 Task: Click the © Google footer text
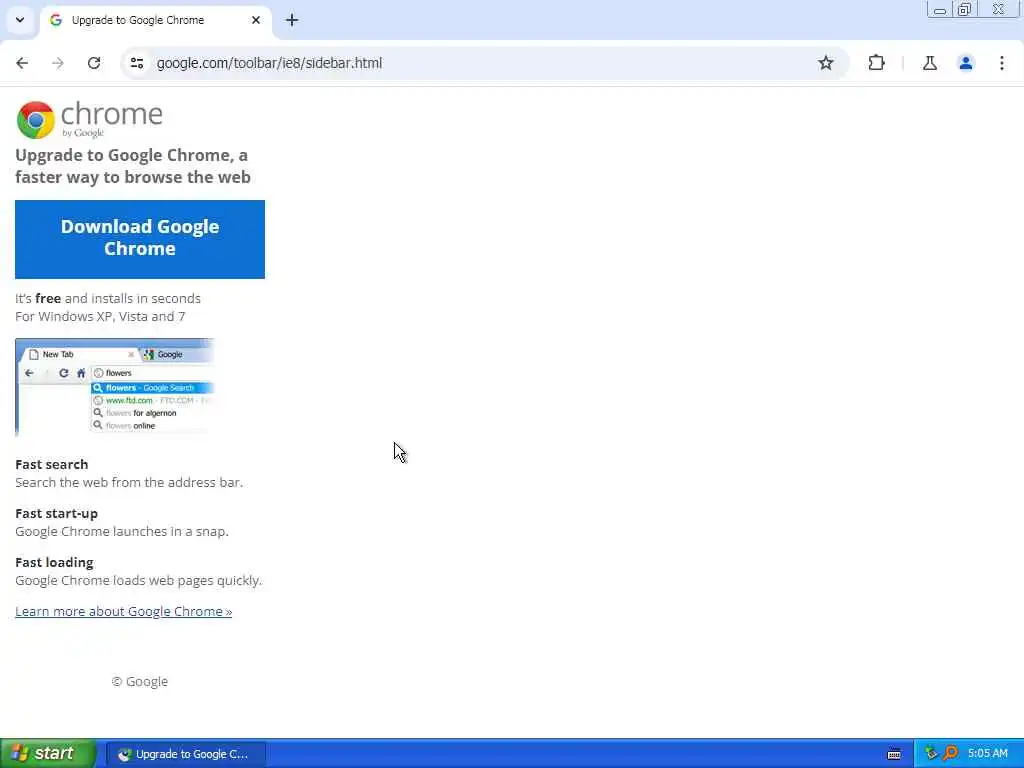[x=140, y=681]
